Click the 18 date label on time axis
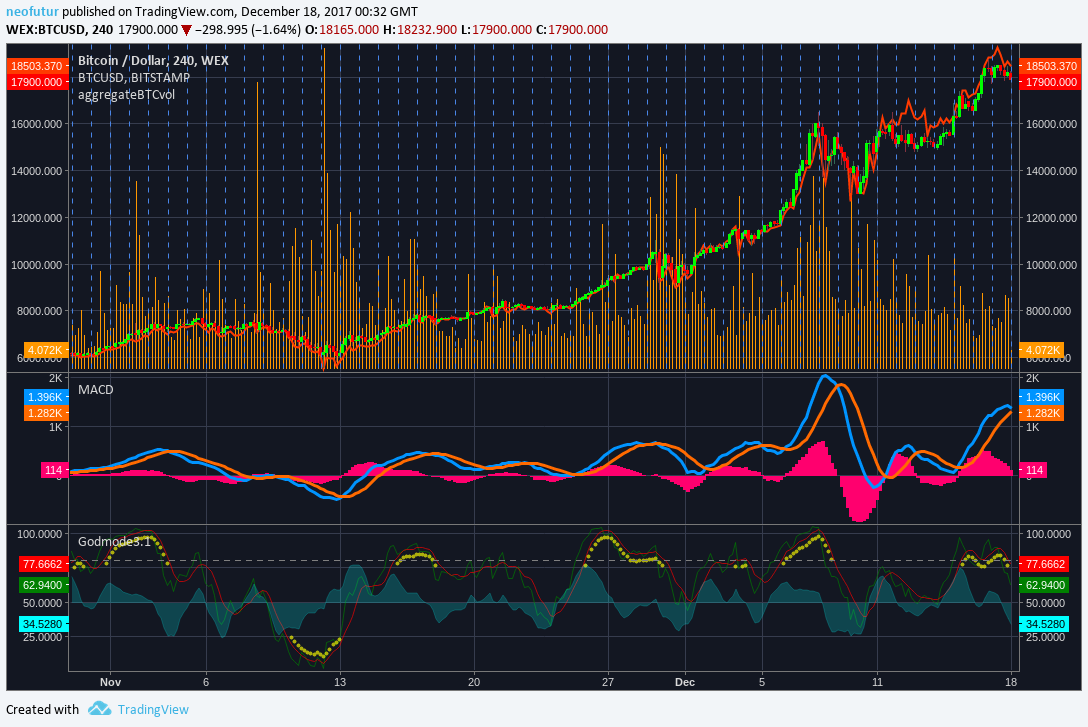 click(1011, 682)
